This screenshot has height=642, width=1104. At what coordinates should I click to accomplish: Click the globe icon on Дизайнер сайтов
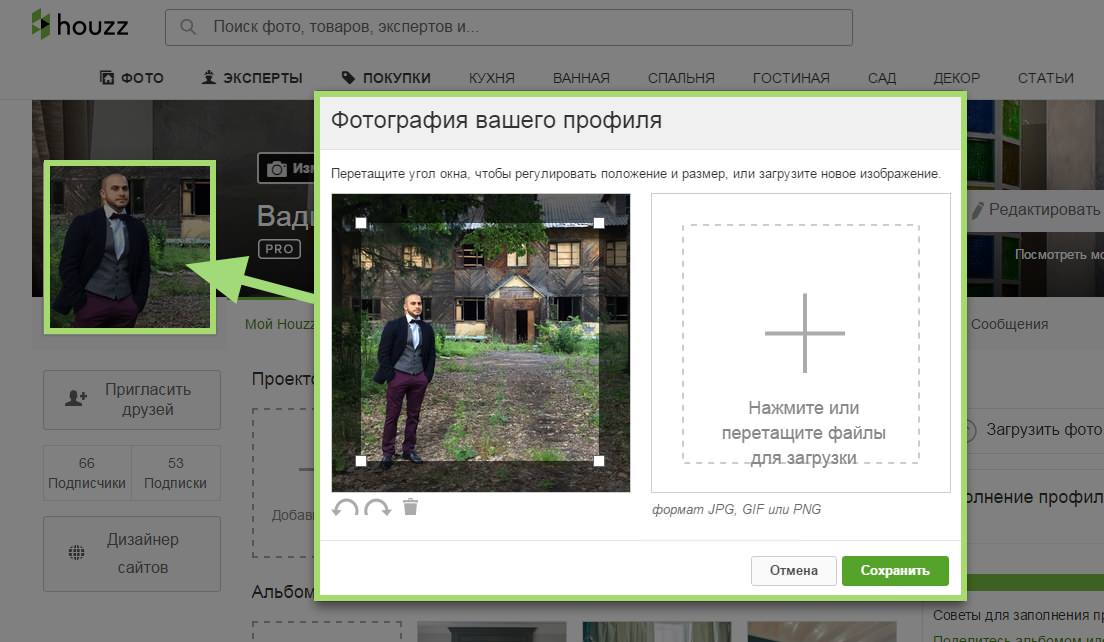click(77, 552)
